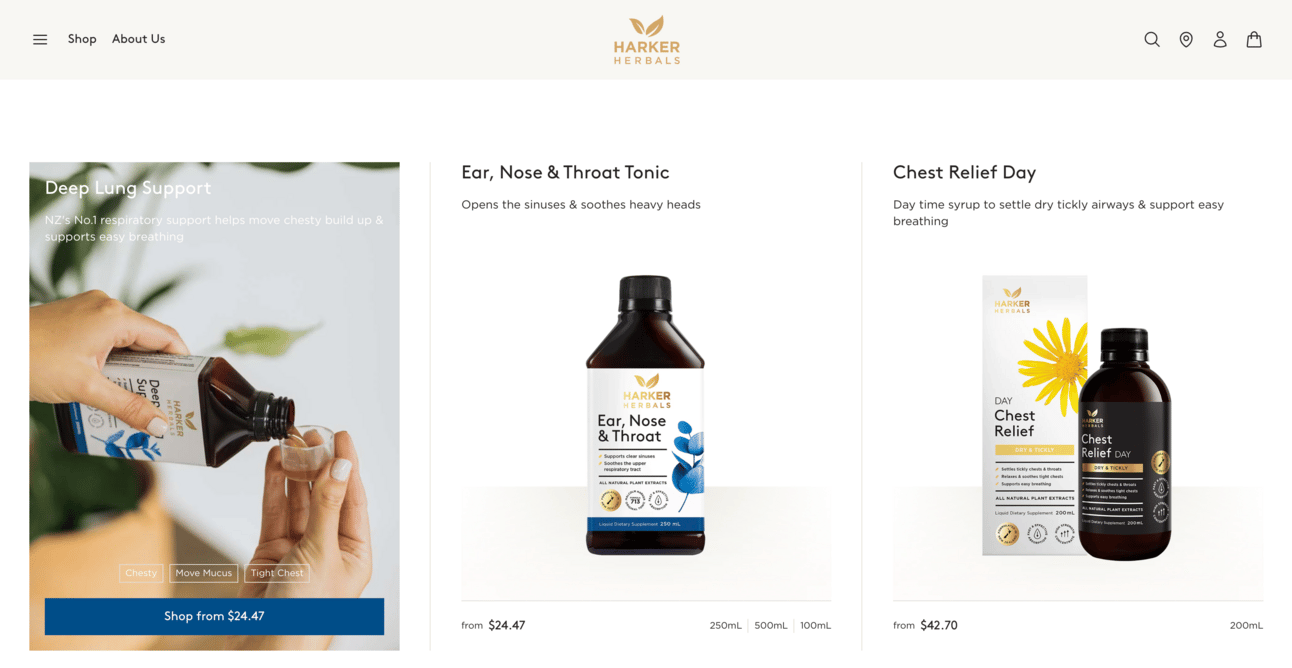Choose the 100mL size option
Viewport: 1292px width, 668px height.
click(815, 626)
